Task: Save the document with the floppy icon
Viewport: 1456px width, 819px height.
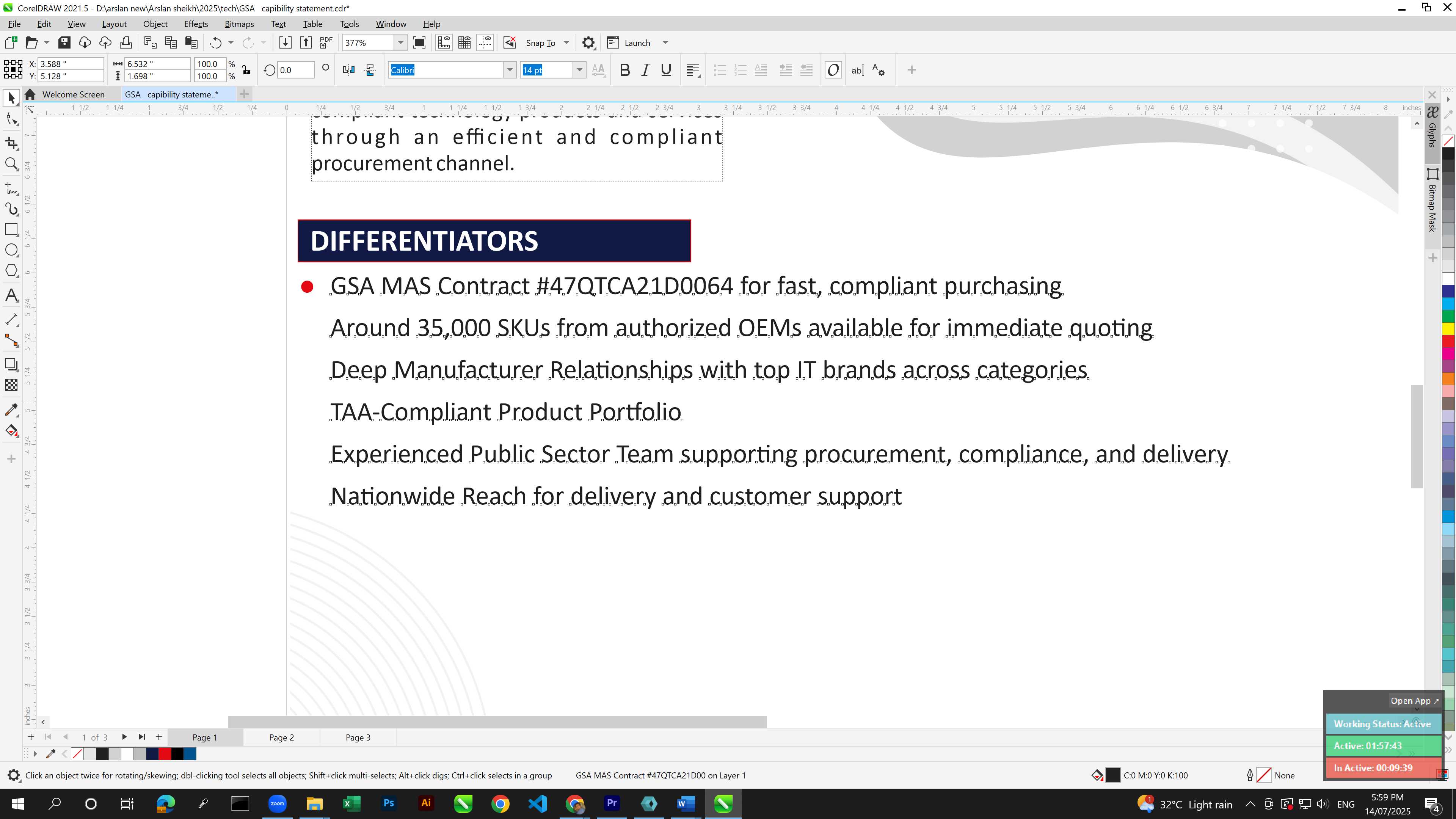Action: [x=64, y=42]
